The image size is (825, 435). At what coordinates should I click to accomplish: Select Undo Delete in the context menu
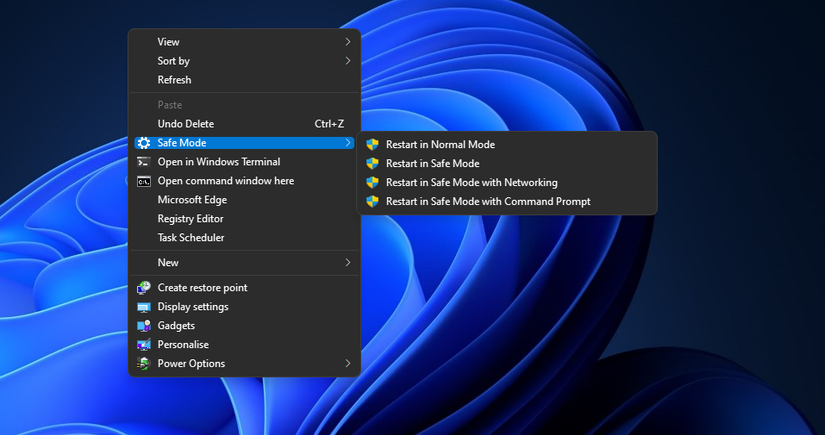click(244, 124)
